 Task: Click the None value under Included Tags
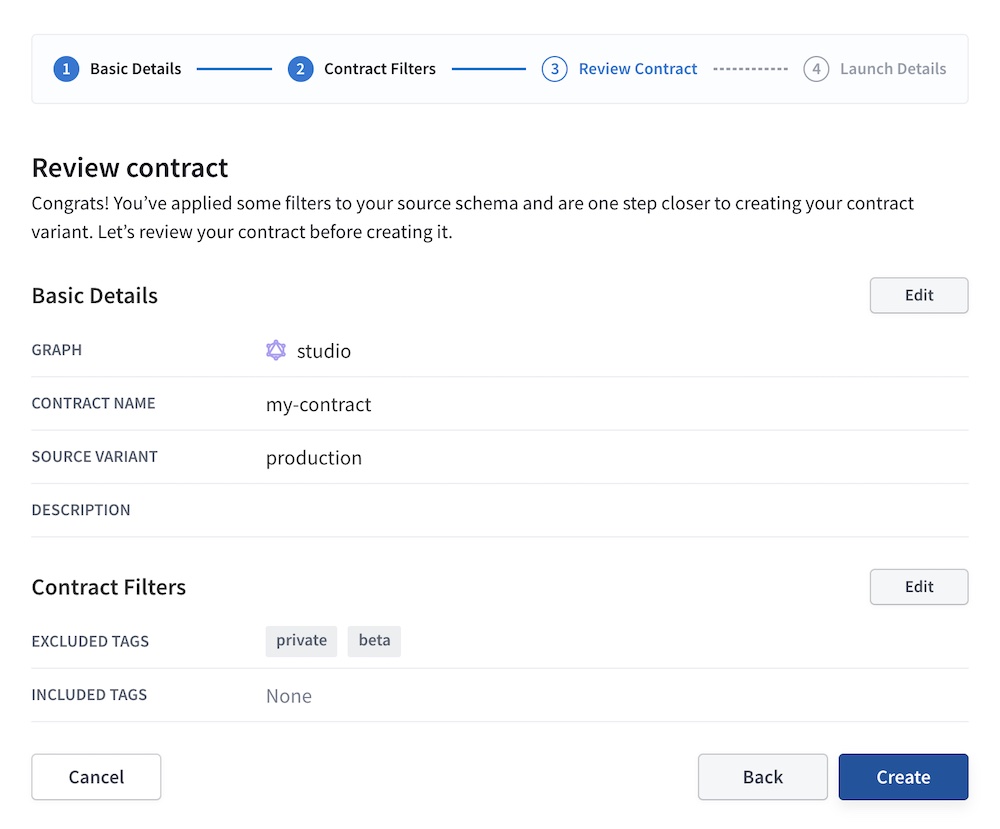[289, 695]
